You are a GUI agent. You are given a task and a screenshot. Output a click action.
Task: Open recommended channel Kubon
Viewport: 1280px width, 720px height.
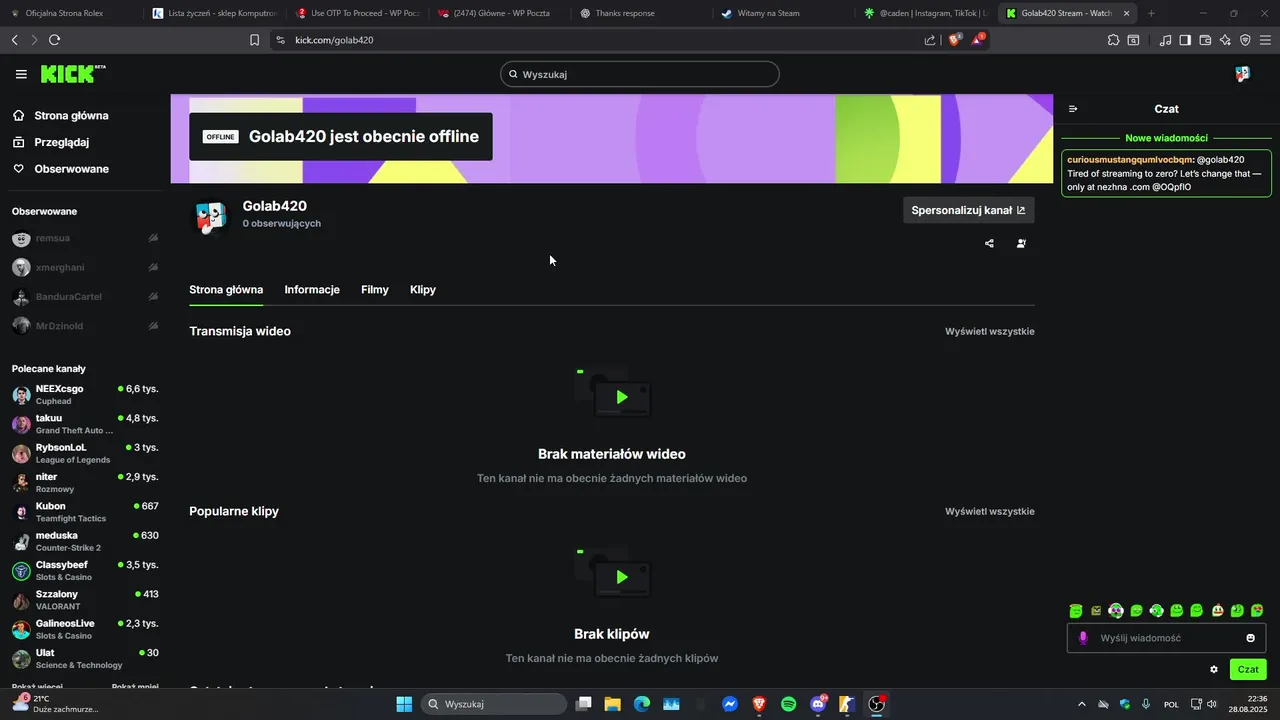[x=85, y=512]
